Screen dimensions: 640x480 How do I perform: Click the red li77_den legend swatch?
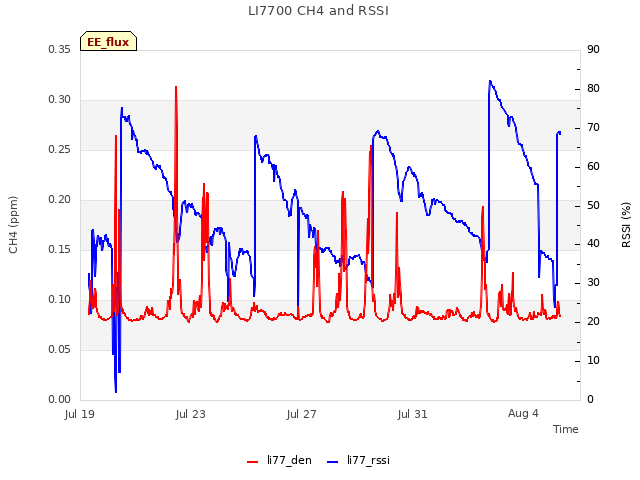253,462
